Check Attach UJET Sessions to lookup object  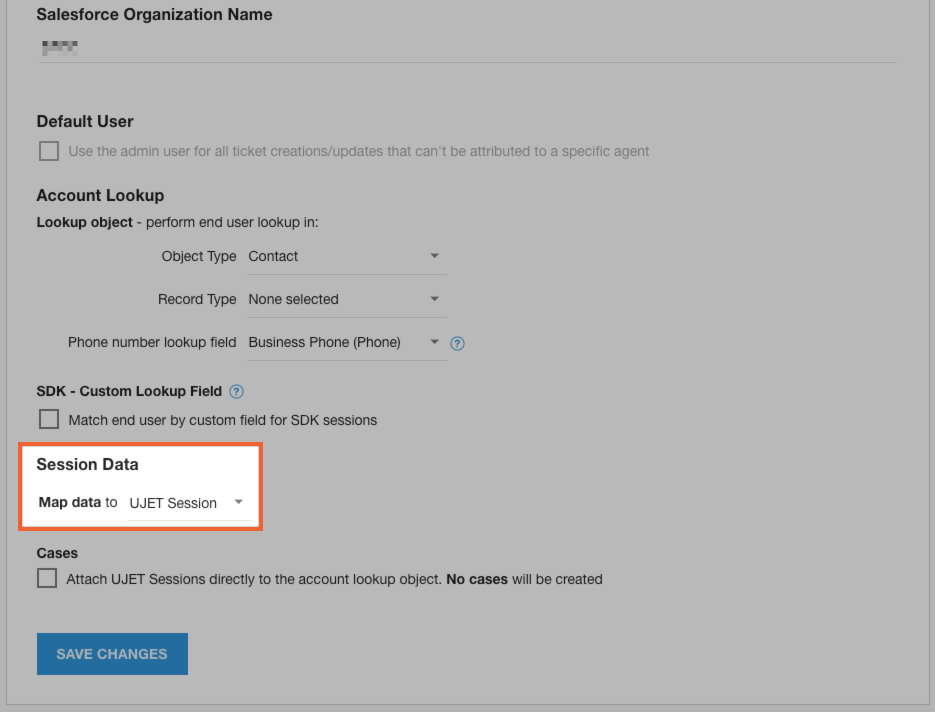pyautogui.click(x=47, y=578)
